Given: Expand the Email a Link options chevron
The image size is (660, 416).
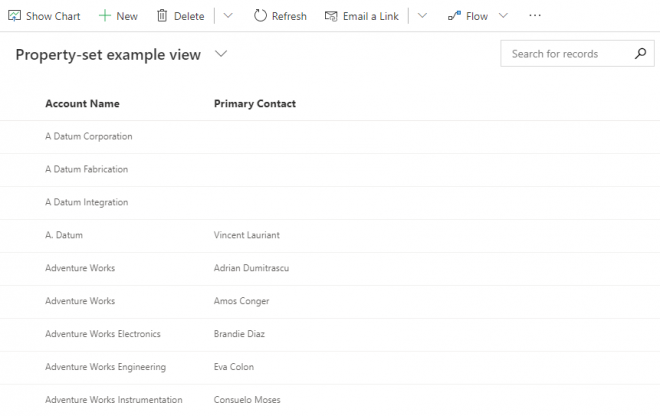Looking at the screenshot, I should tap(422, 16).
